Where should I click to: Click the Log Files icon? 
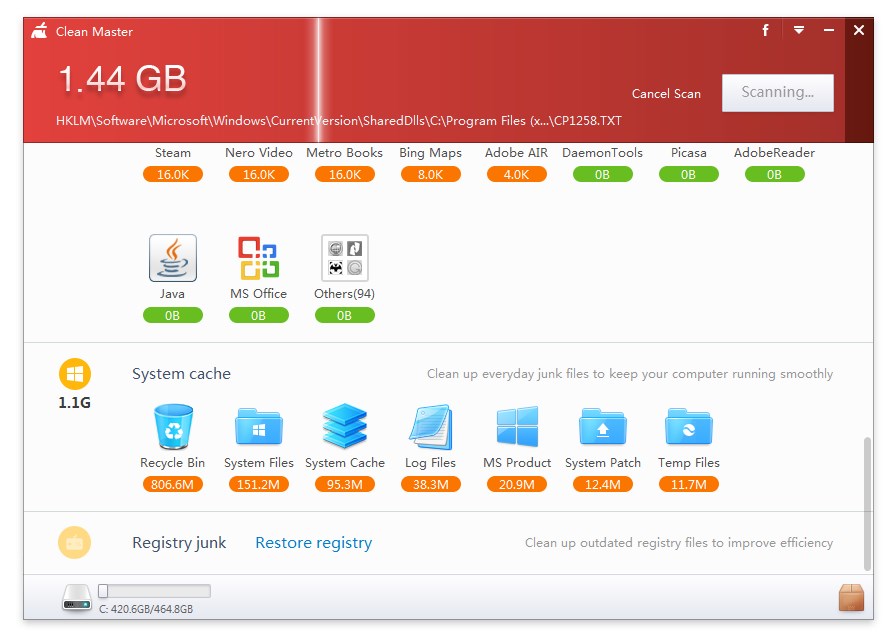coord(431,427)
